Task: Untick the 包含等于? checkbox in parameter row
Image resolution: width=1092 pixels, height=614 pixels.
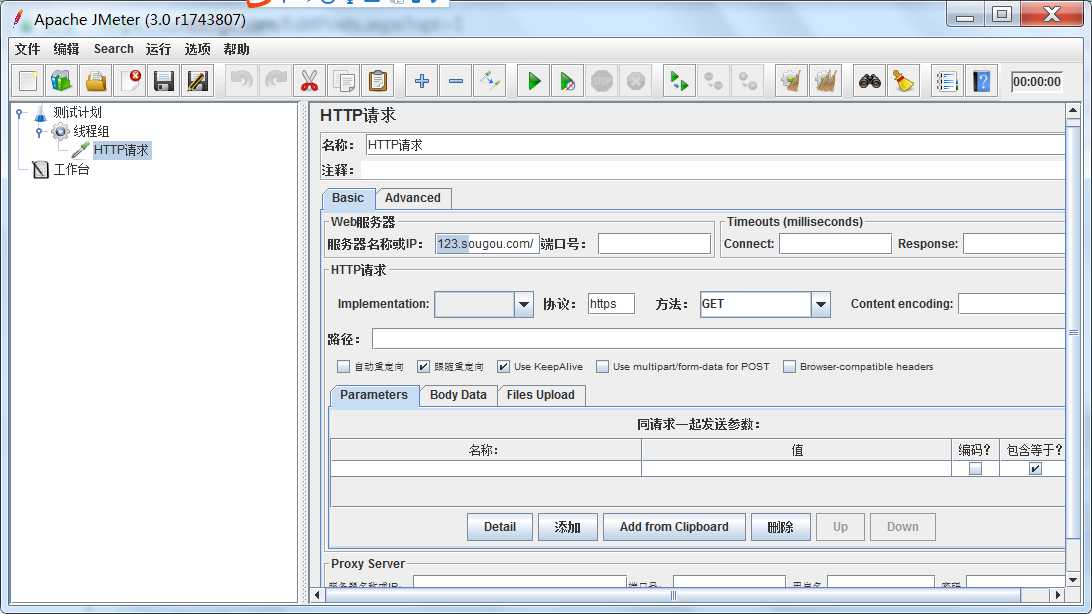Action: pyautogui.click(x=1035, y=469)
